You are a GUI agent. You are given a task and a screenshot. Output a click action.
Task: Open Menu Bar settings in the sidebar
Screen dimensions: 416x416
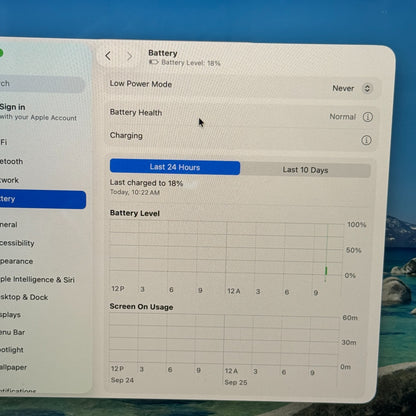click(x=13, y=332)
